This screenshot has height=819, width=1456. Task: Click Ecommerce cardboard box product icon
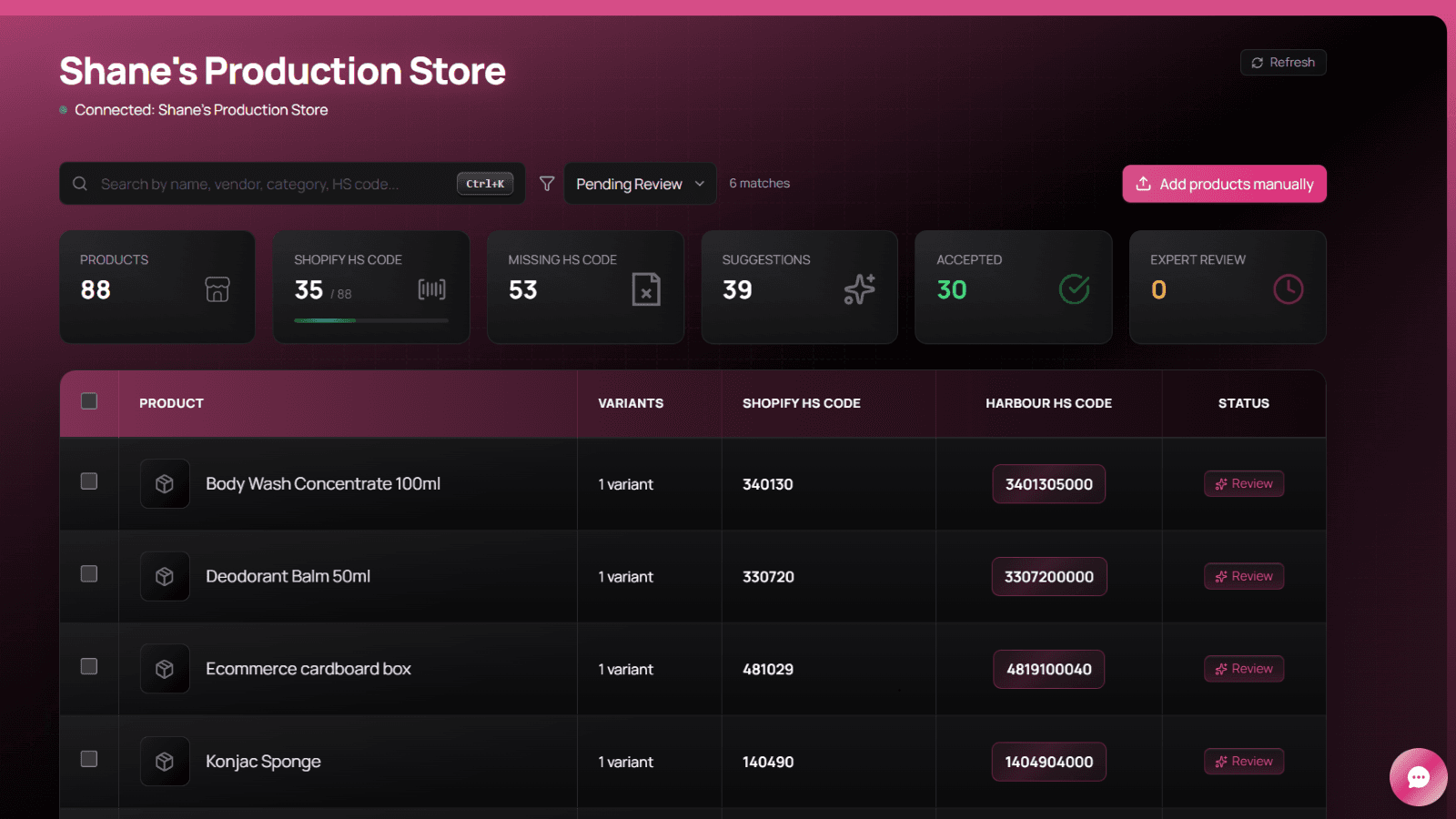(x=165, y=669)
